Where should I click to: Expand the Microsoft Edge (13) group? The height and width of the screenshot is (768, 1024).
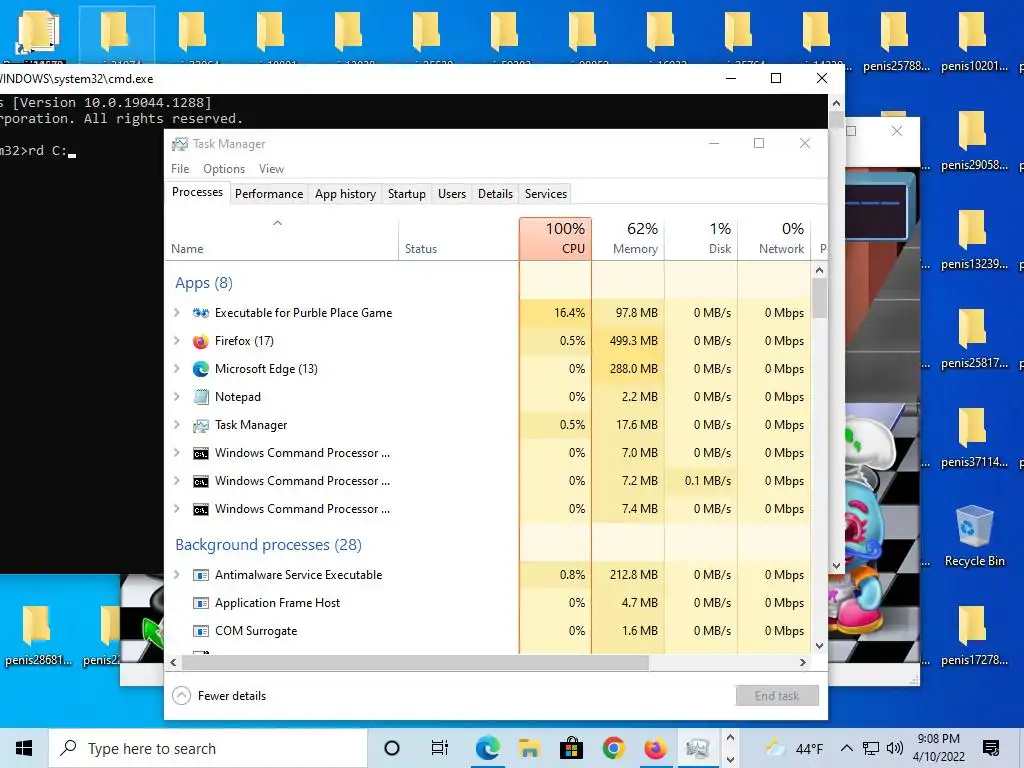pyautogui.click(x=176, y=369)
